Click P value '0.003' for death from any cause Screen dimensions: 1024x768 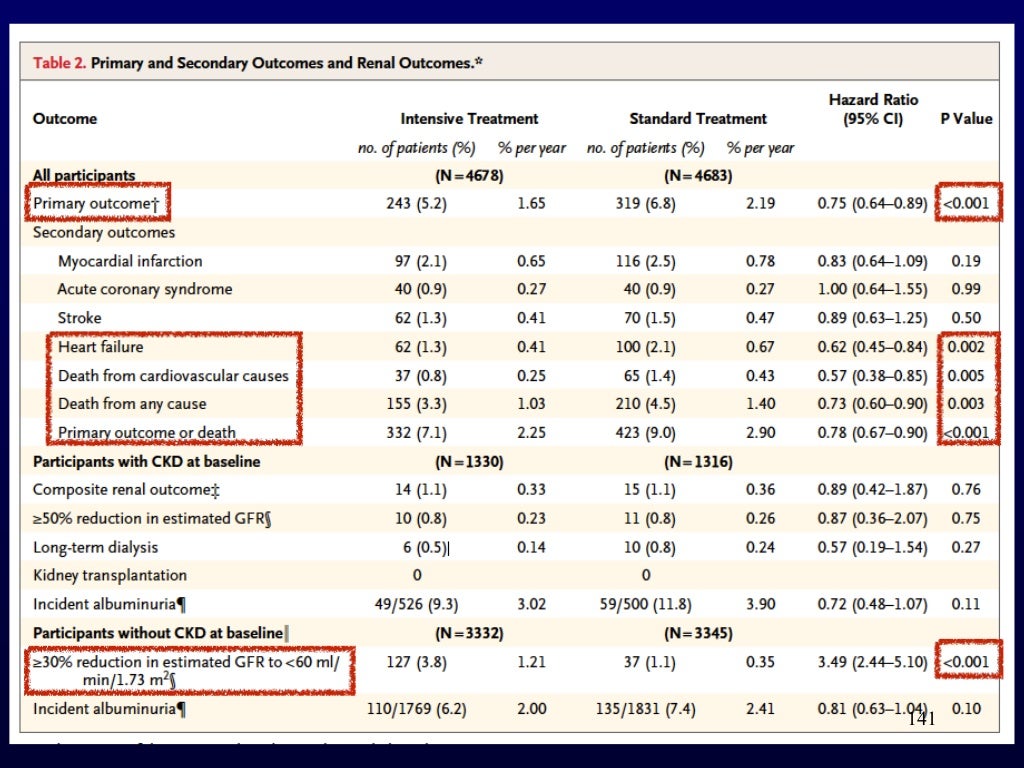tap(965, 404)
